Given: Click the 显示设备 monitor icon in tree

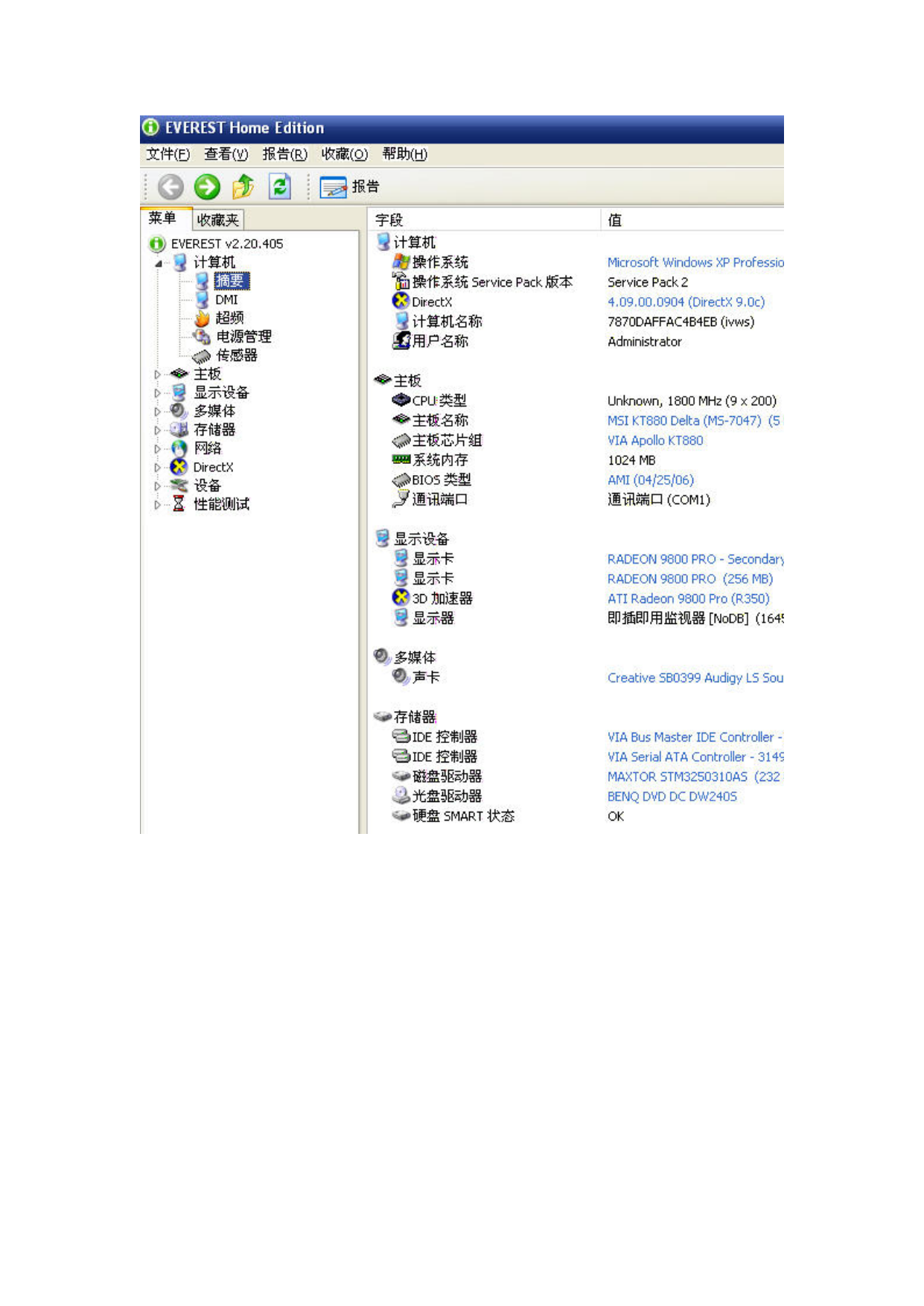Looking at the screenshot, I should point(179,392).
